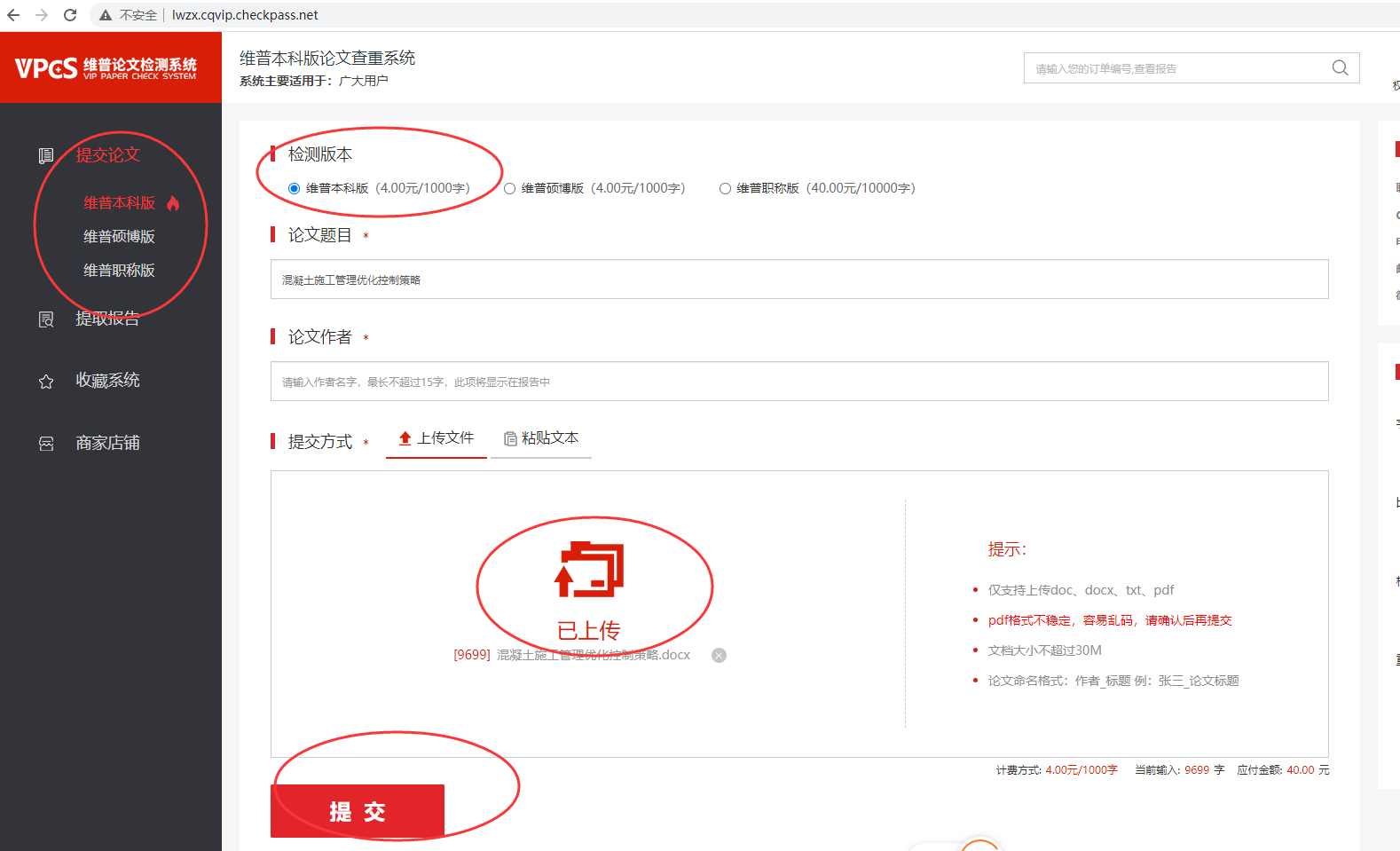Switch to the 粘贴文本 tab
The image size is (1400, 851).
[x=541, y=439]
